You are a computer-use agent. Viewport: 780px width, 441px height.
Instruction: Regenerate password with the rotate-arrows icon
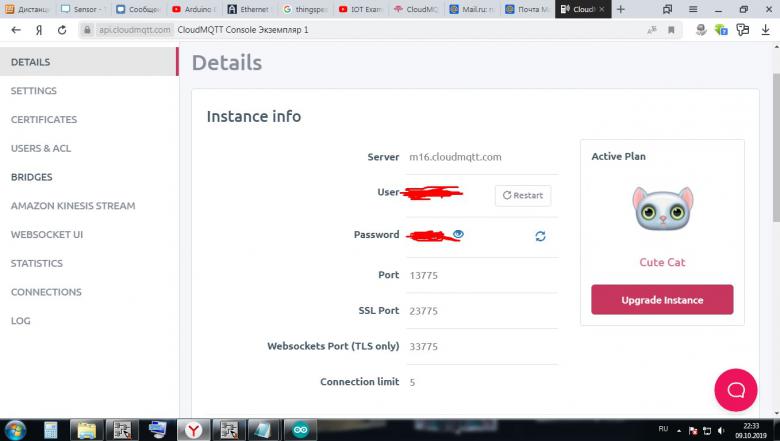pos(540,236)
